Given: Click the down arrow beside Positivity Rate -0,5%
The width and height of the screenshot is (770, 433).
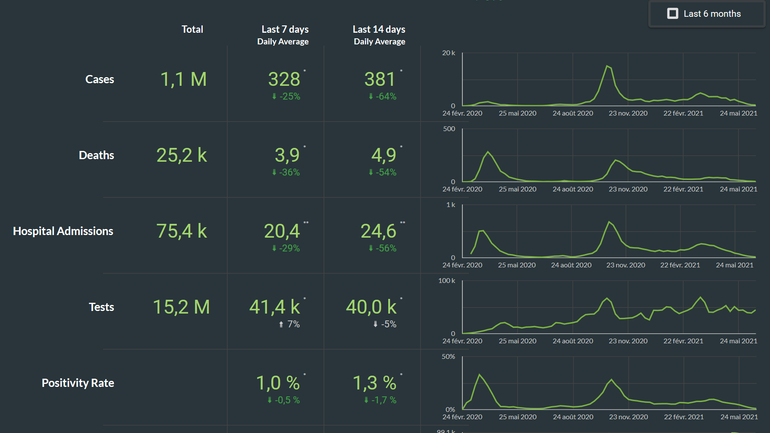Looking at the screenshot, I should [271, 400].
